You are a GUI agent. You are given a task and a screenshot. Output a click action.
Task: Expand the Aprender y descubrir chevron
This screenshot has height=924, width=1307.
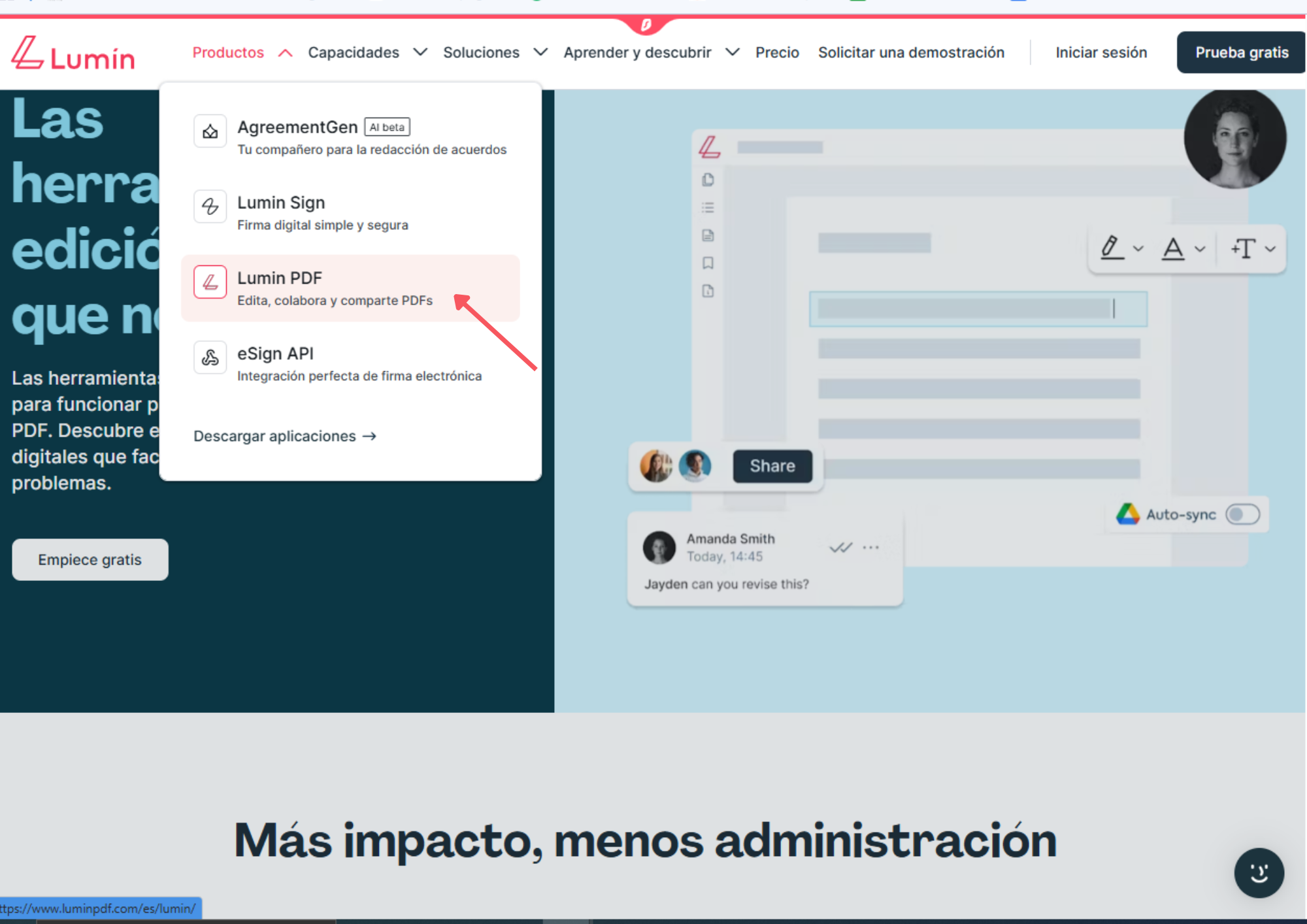[x=733, y=52]
